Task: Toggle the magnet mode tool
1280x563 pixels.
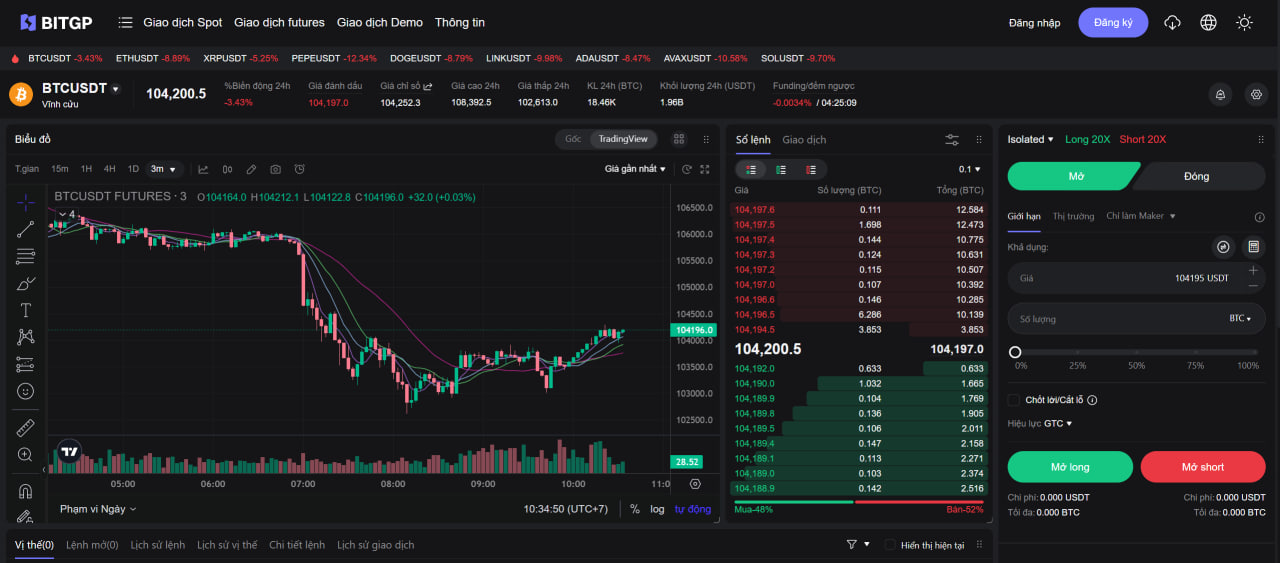Action: pos(26,491)
